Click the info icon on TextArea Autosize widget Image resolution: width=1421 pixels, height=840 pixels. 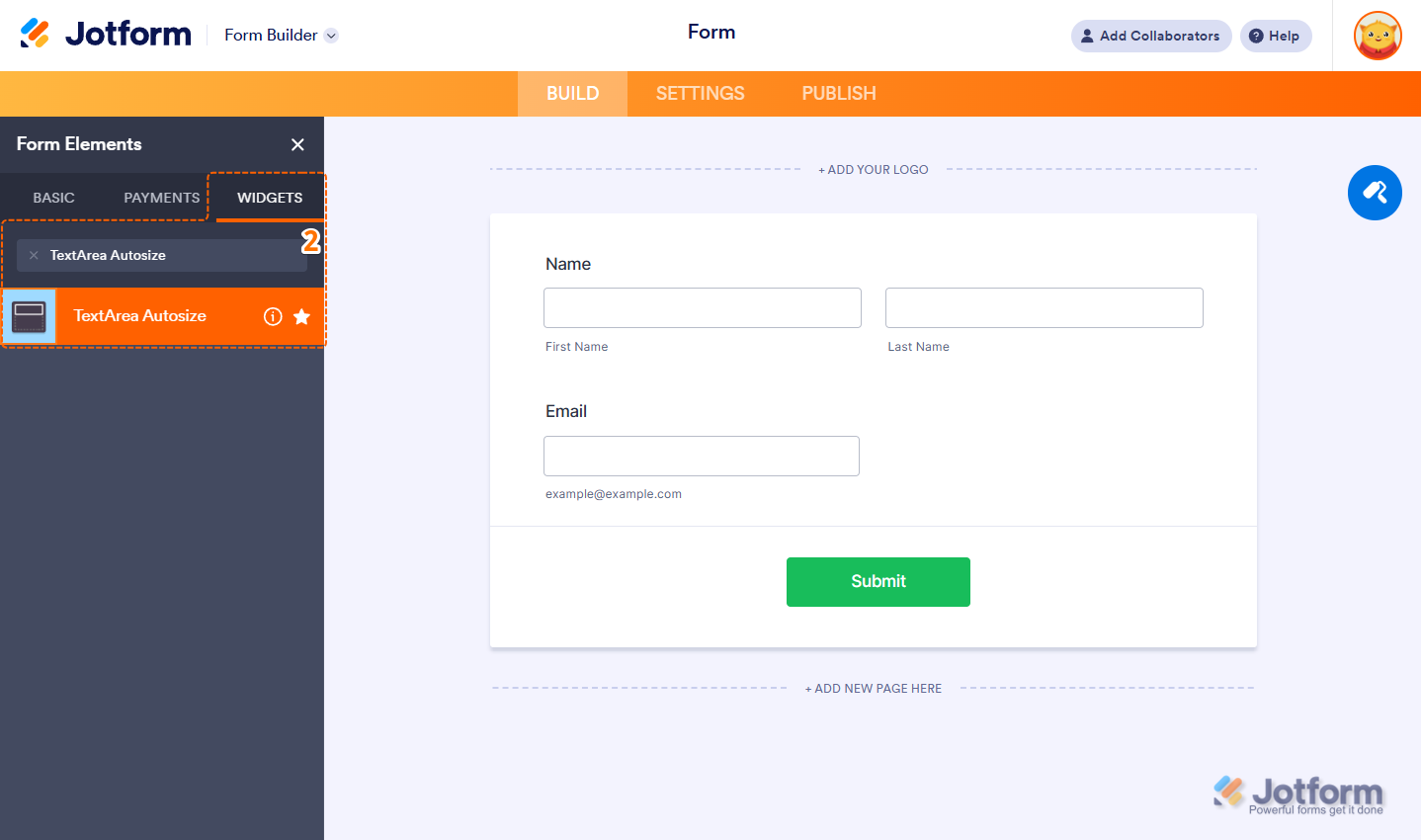click(x=273, y=316)
